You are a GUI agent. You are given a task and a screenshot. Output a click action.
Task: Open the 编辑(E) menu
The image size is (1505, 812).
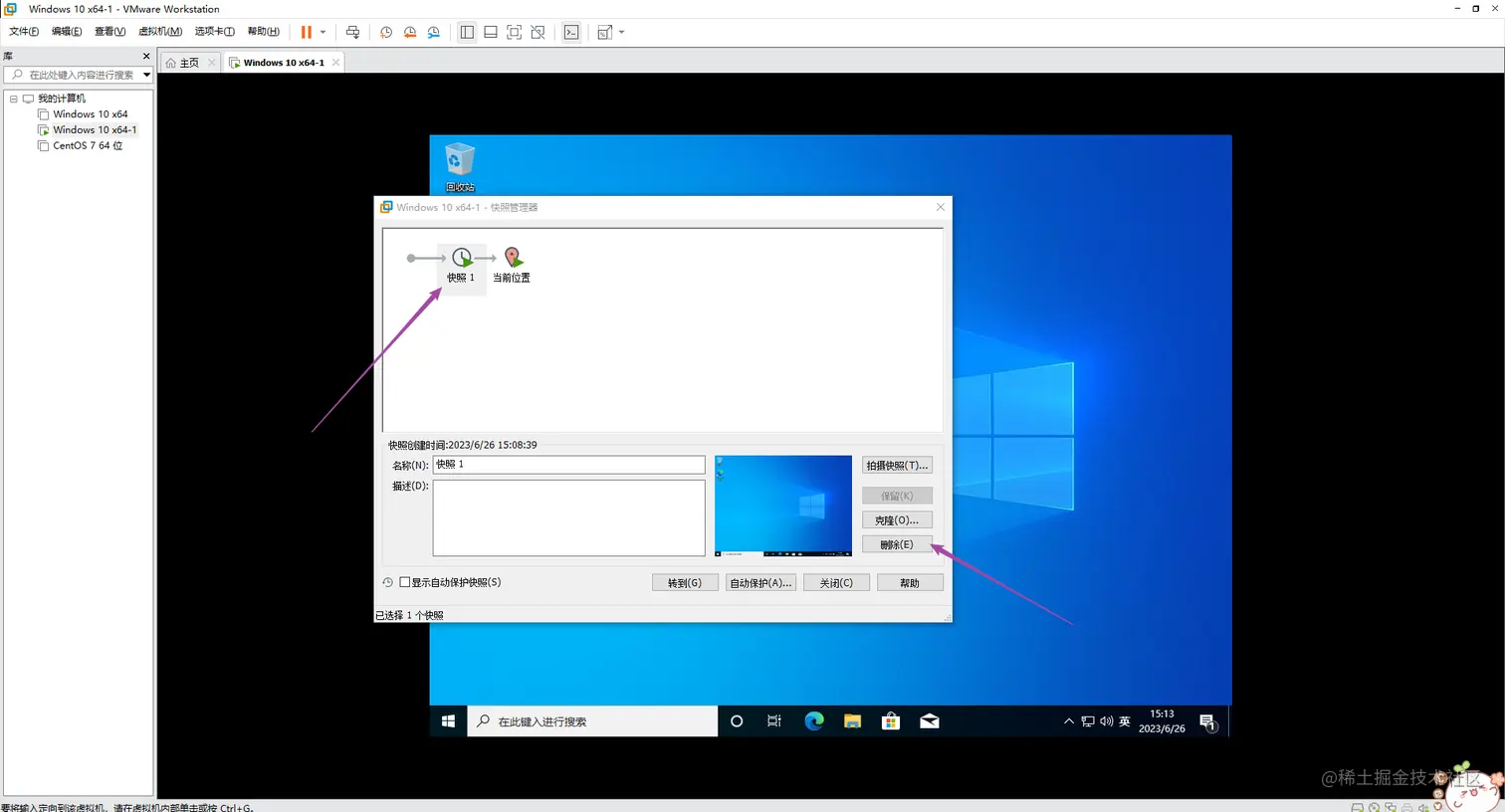67,32
